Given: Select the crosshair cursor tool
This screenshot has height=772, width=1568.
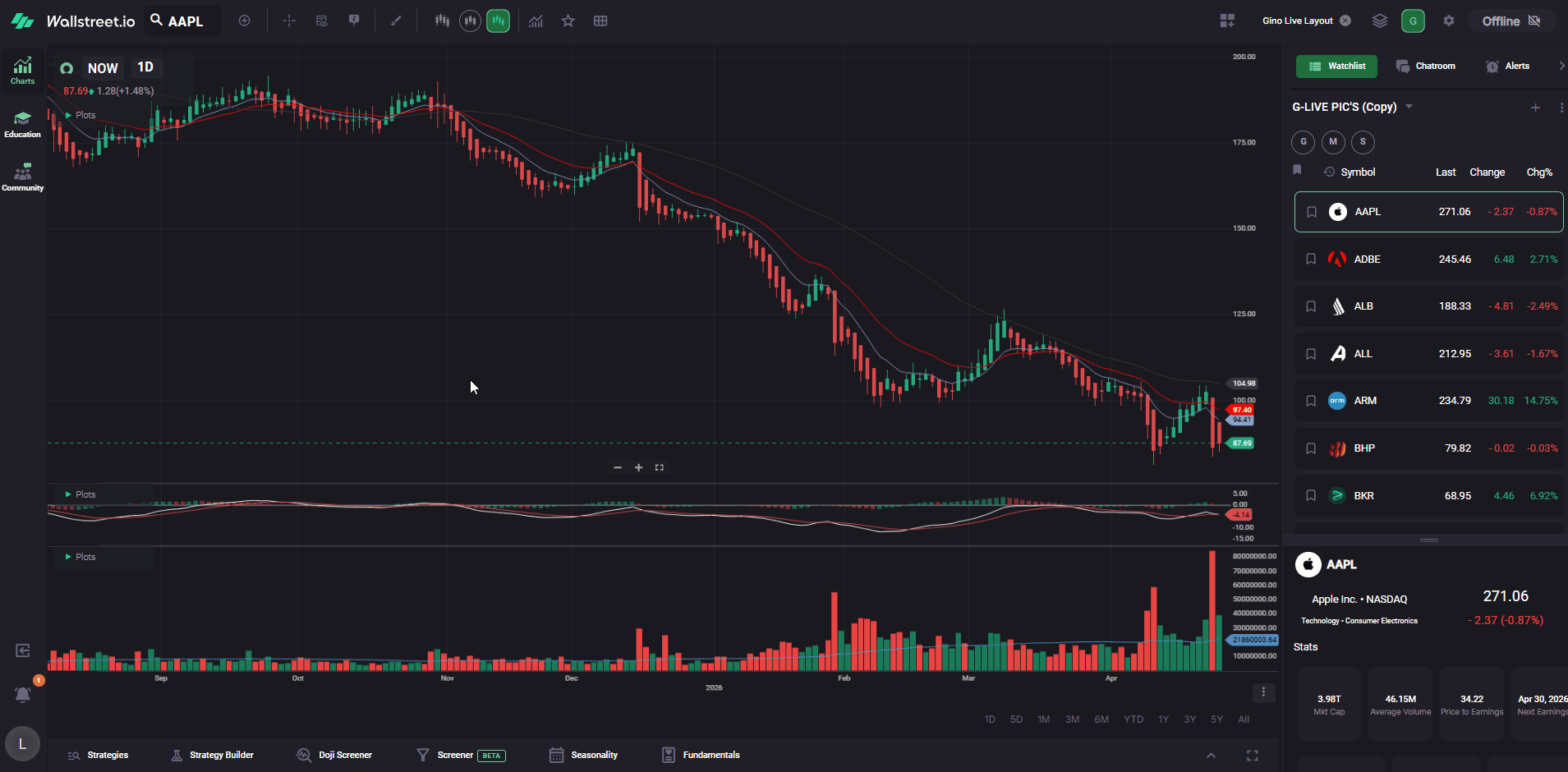Looking at the screenshot, I should (289, 21).
